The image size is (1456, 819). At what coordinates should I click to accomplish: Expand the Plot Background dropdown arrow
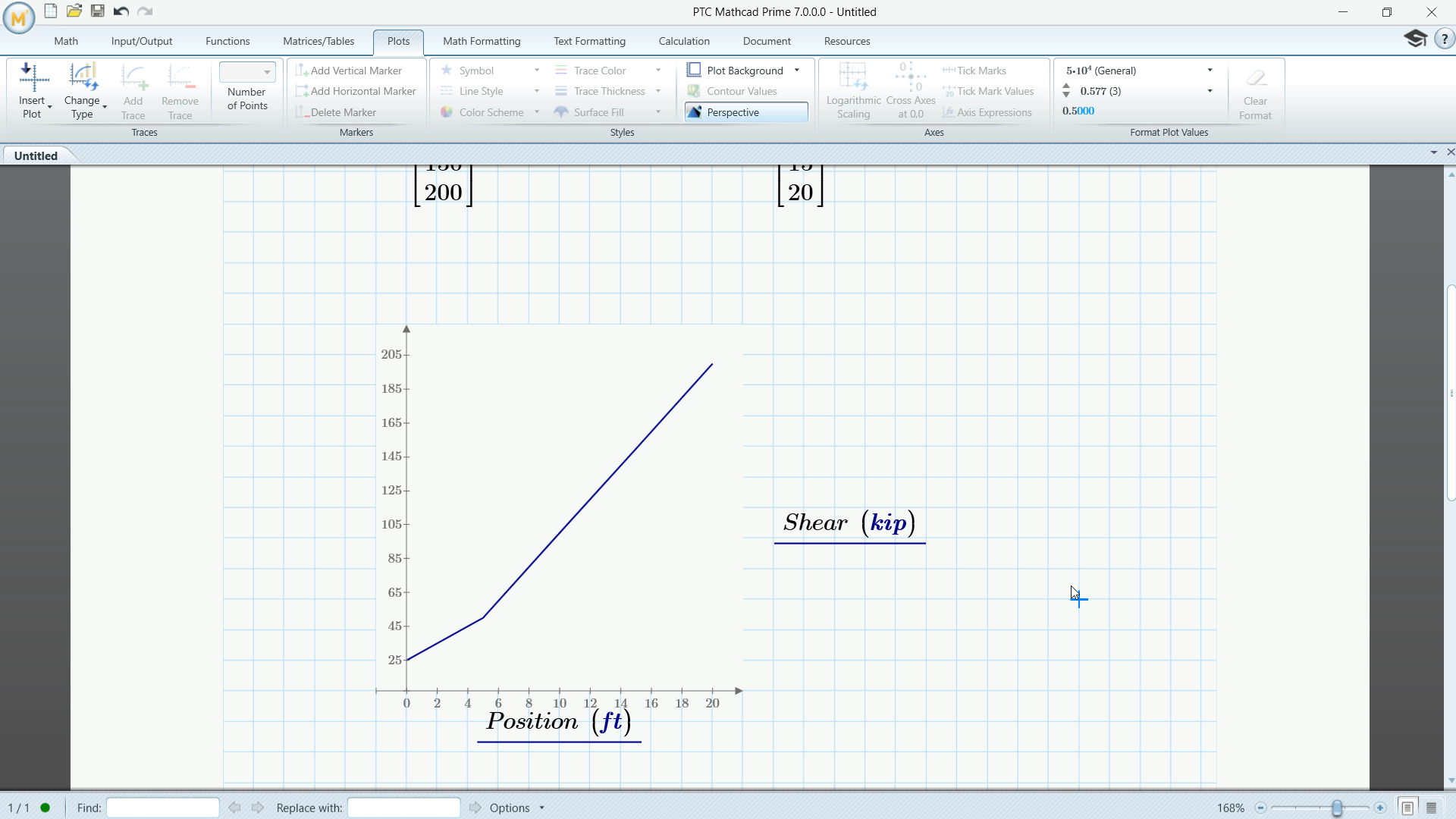(x=797, y=71)
